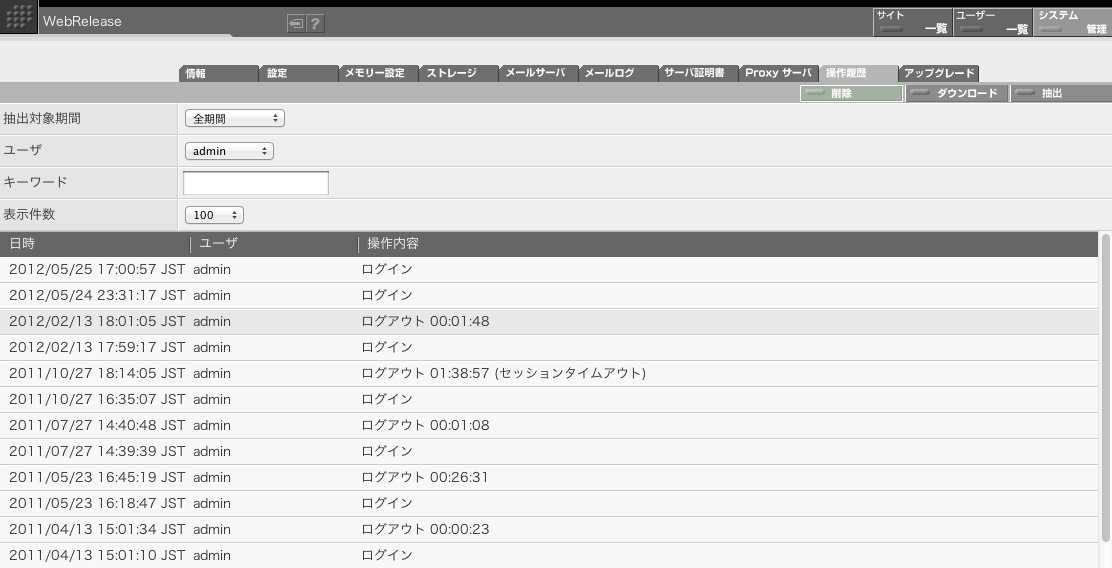Image resolution: width=1112 pixels, height=568 pixels.
Task: Click the 削除 button
Action: pyautogui.click(x=851, y=93)
